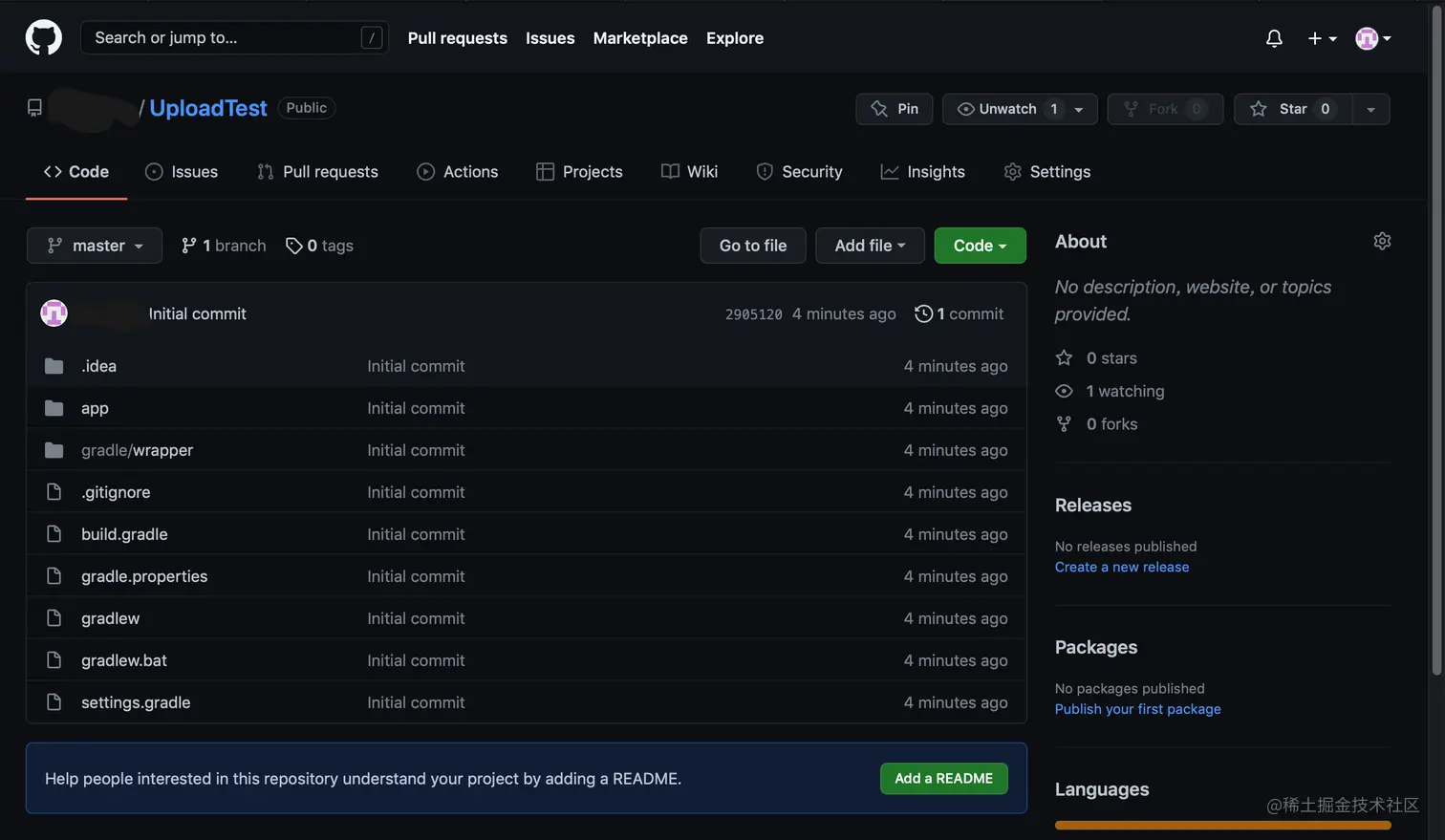The height and width of the screenshot is (840, 1445).
Task: Open Explore in top navigation
Action: click(735, 38)
